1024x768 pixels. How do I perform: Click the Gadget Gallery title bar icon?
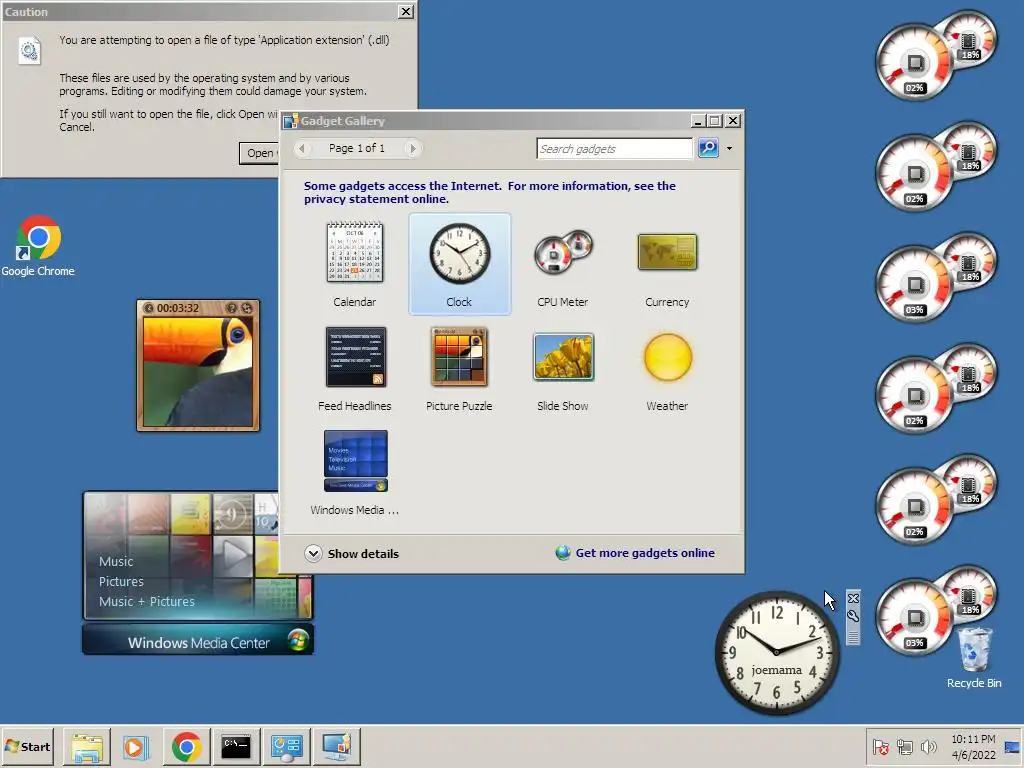tap(291, 121)
